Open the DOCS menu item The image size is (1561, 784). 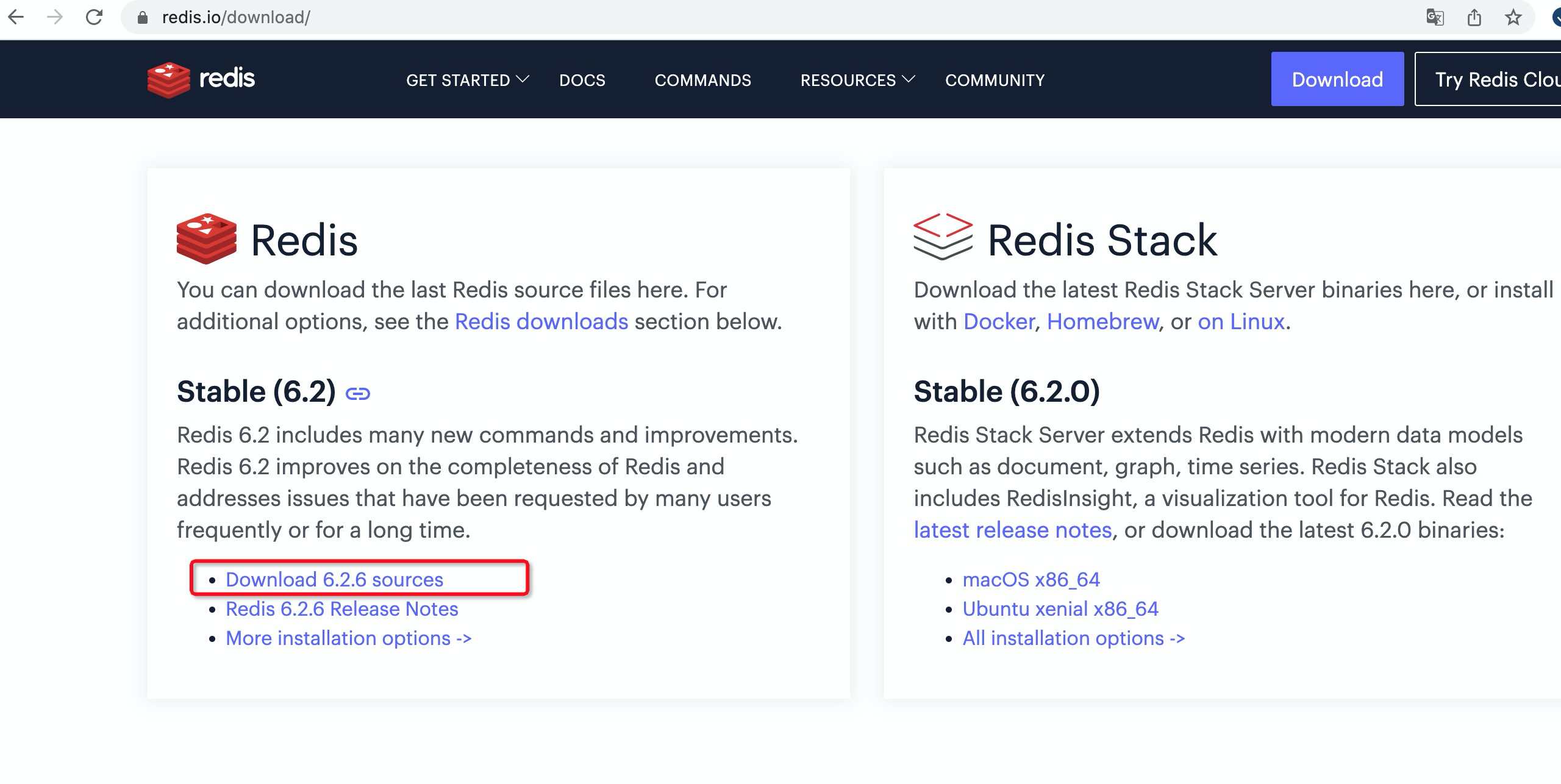tap(582, 80)
